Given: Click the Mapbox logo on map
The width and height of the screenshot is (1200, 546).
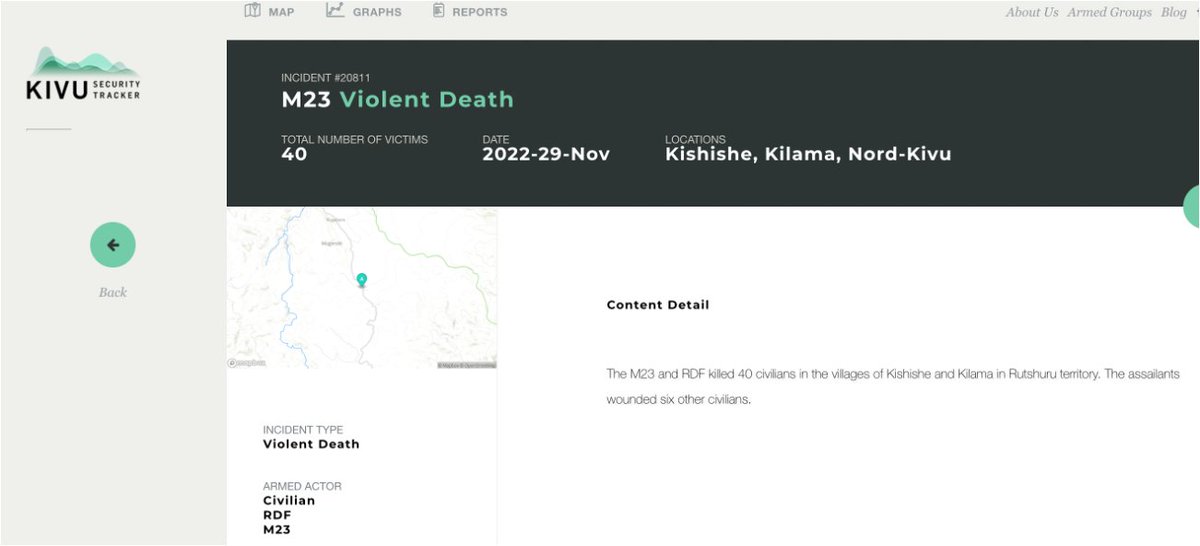Looking at the screenshot, I should coord(247,363).
